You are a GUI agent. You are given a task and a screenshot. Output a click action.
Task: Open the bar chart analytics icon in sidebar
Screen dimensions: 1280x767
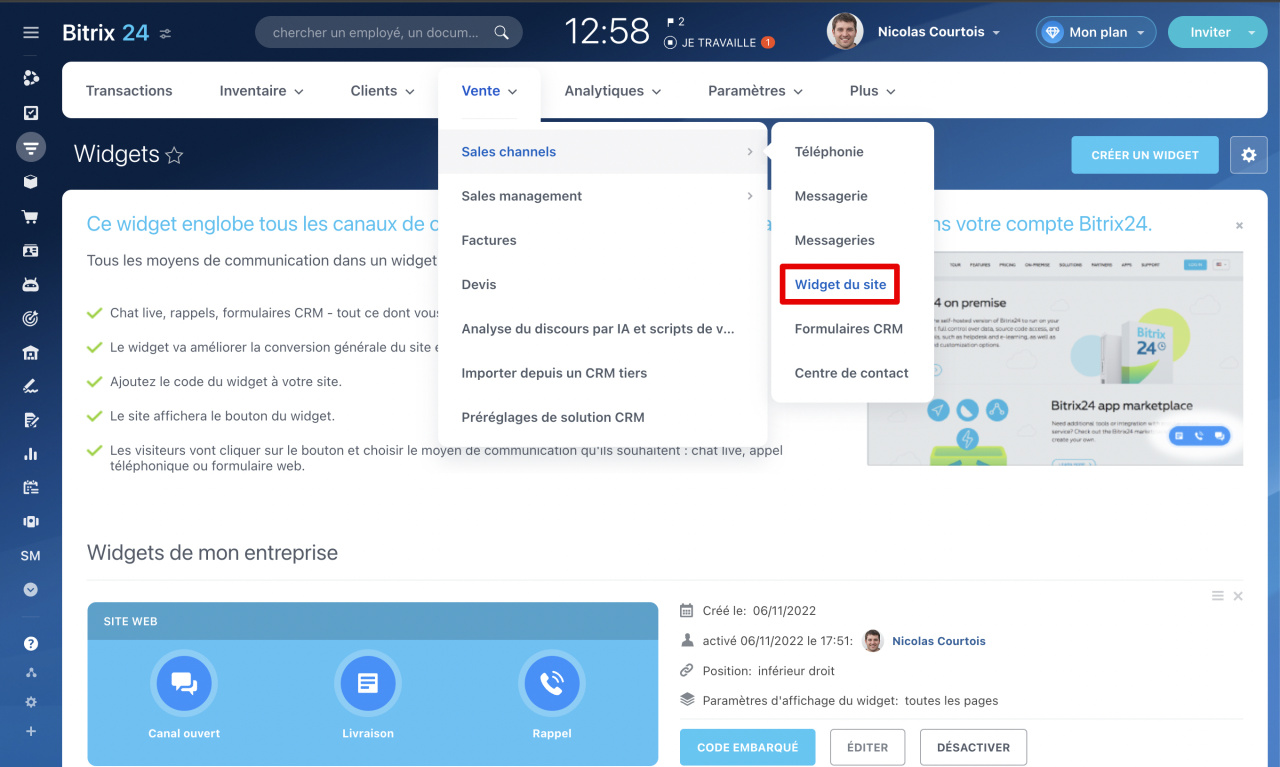(x=31, y=454)
